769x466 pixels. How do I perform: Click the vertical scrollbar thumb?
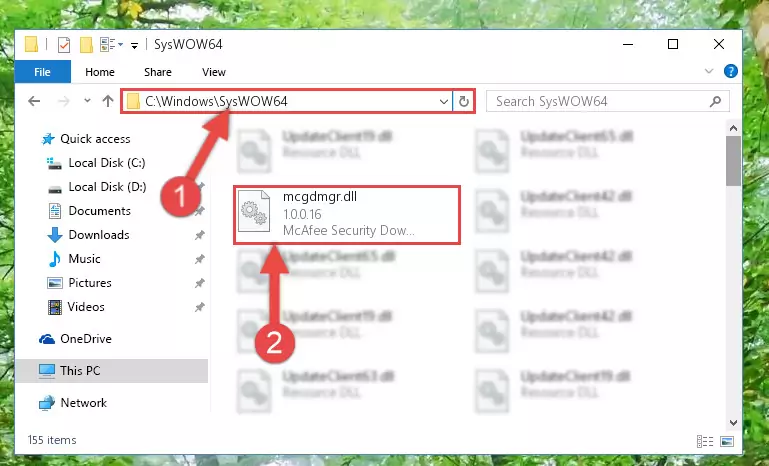pos(733,161)
